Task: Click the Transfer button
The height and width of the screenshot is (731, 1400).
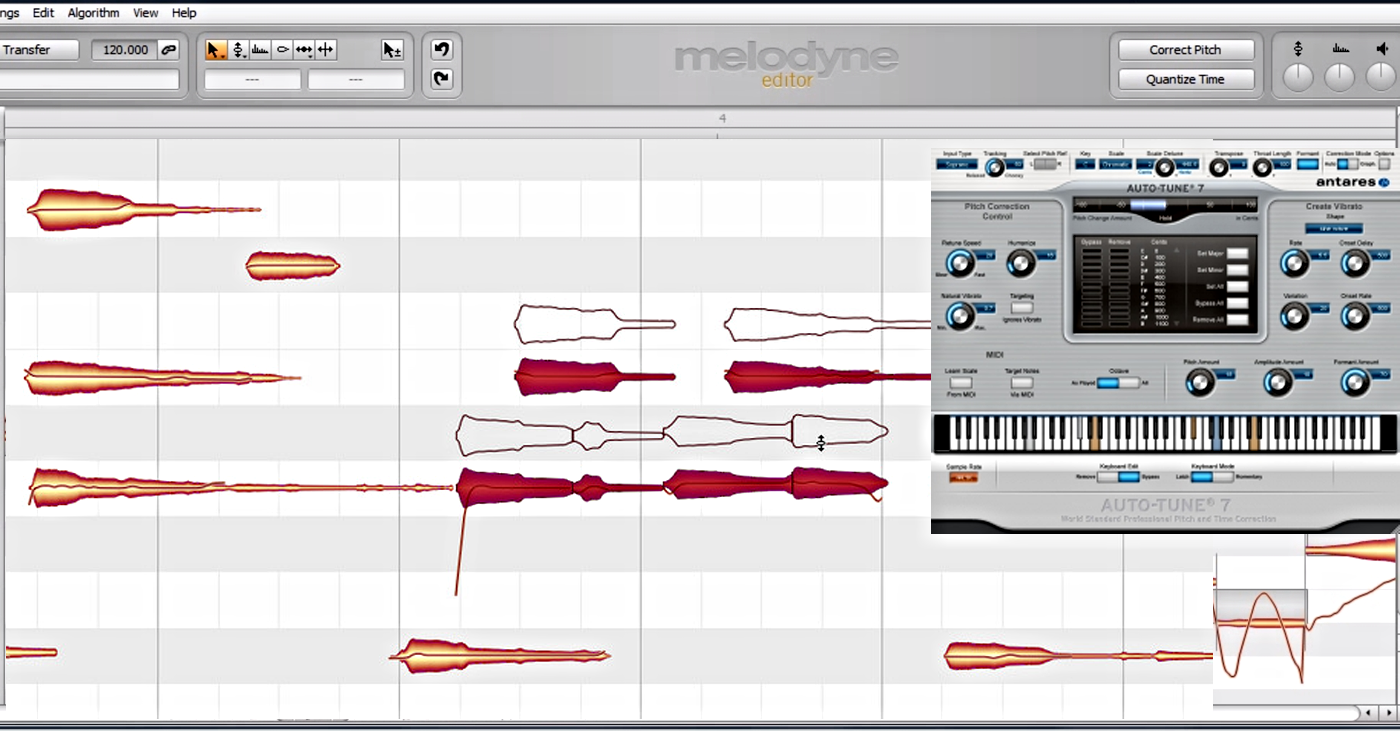Action: (x=40, y=50)
